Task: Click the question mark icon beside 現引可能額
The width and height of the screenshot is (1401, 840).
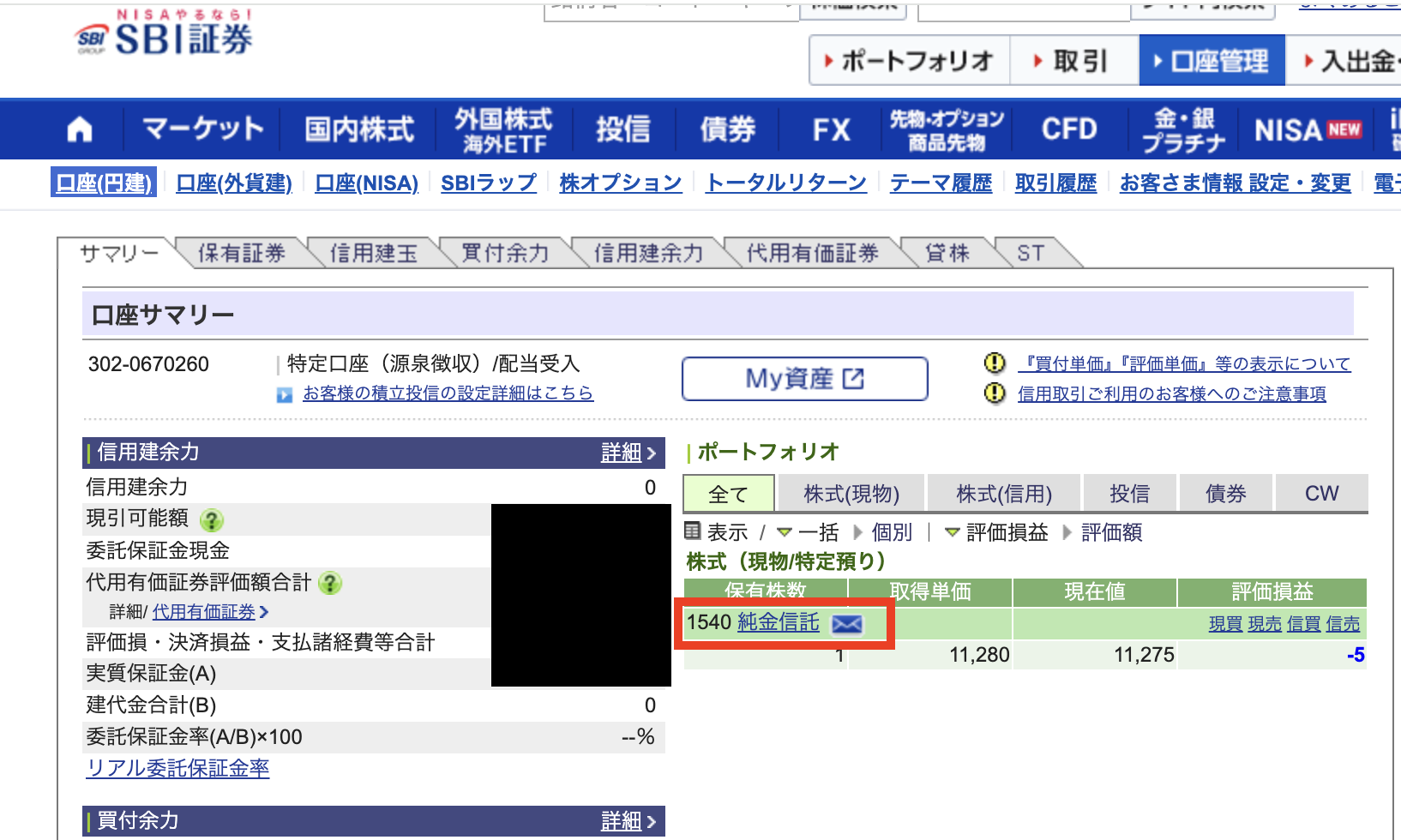Action: click(212, 519)
